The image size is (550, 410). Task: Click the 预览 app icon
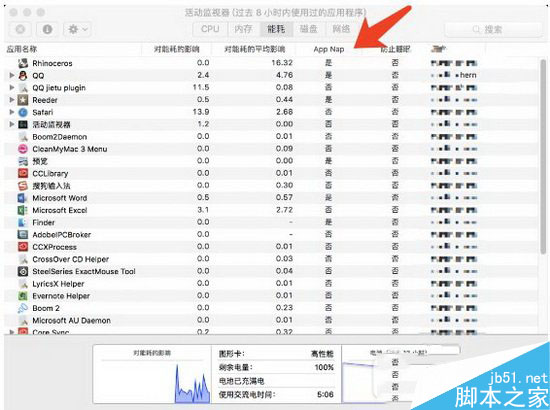[23, 161]
